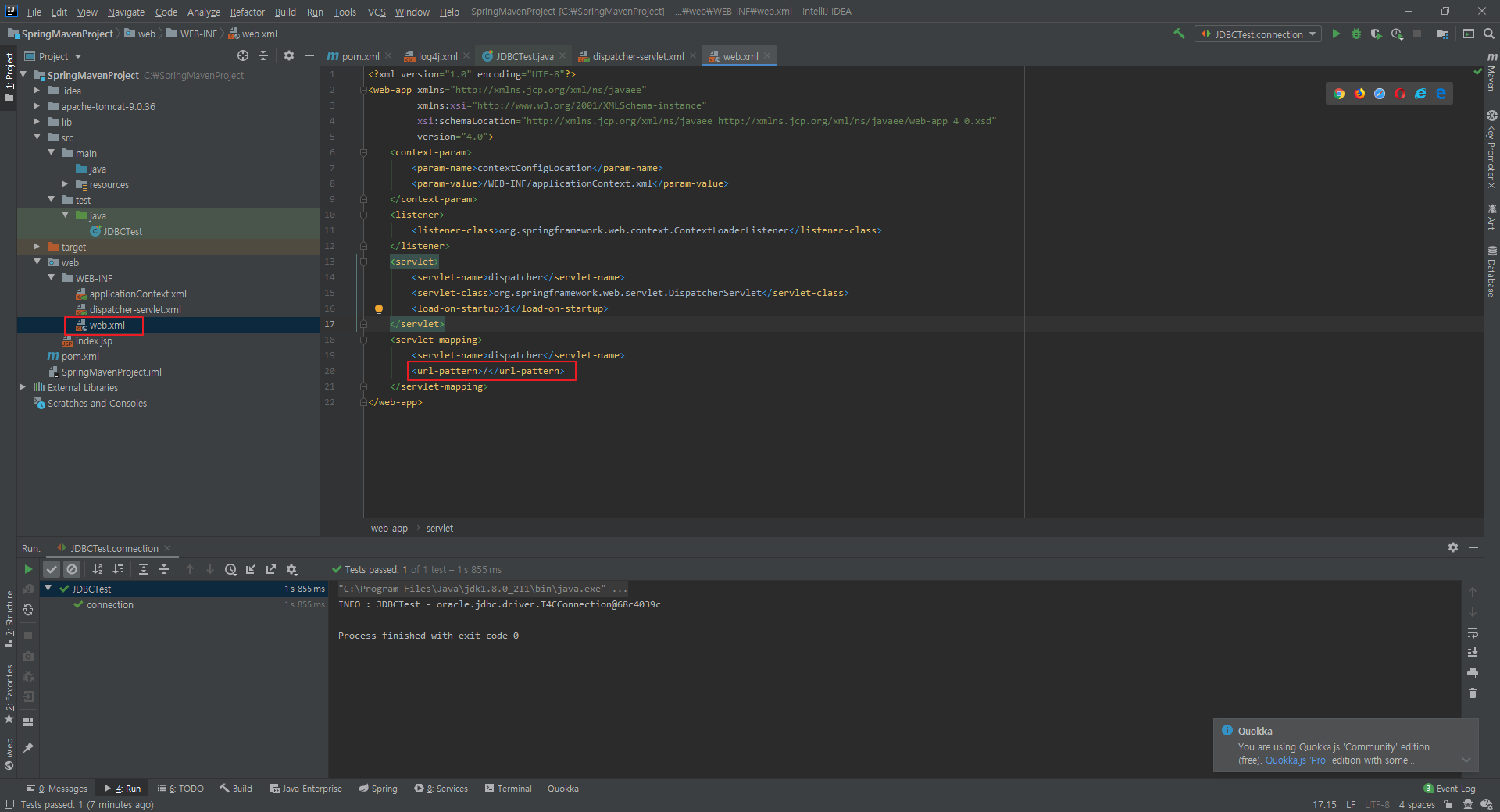Collapse the JDBCTest test result node

pos(48,589)
